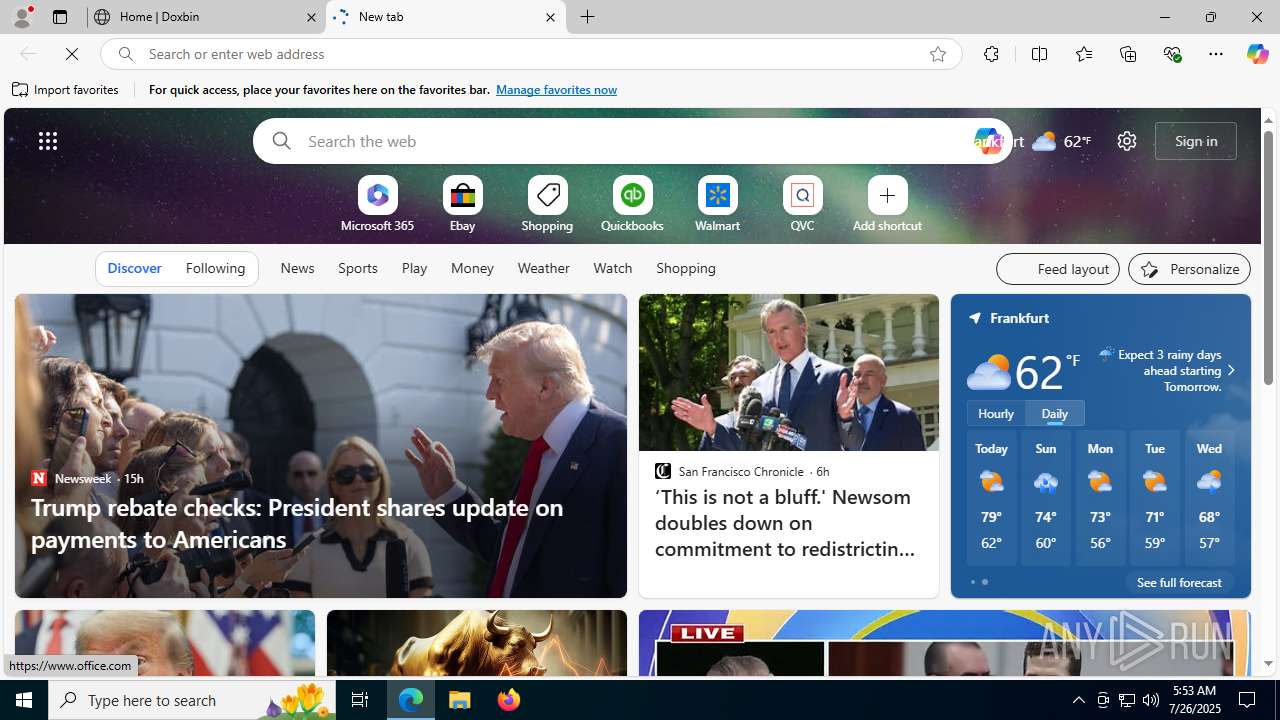Go to the Shopping feed tab
1280x720 pixels.
click(x=686, y=268)
